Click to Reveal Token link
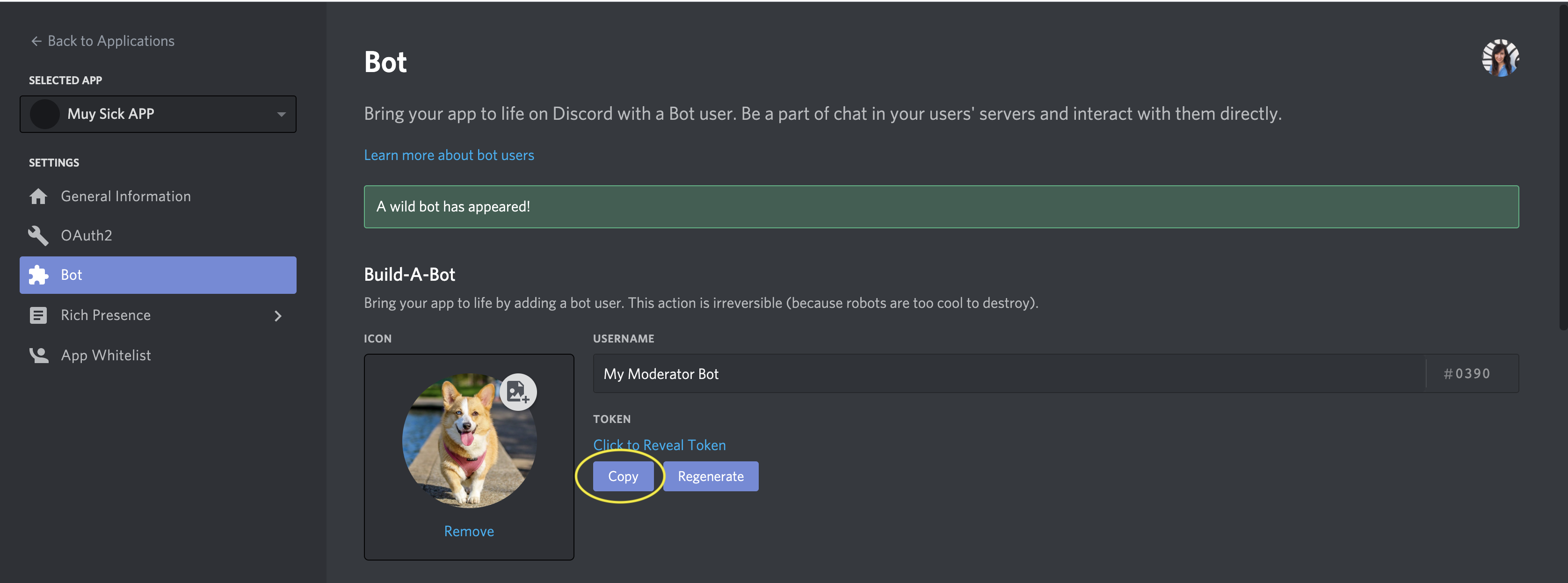The image size is (1568, 583). coord(660,444)
